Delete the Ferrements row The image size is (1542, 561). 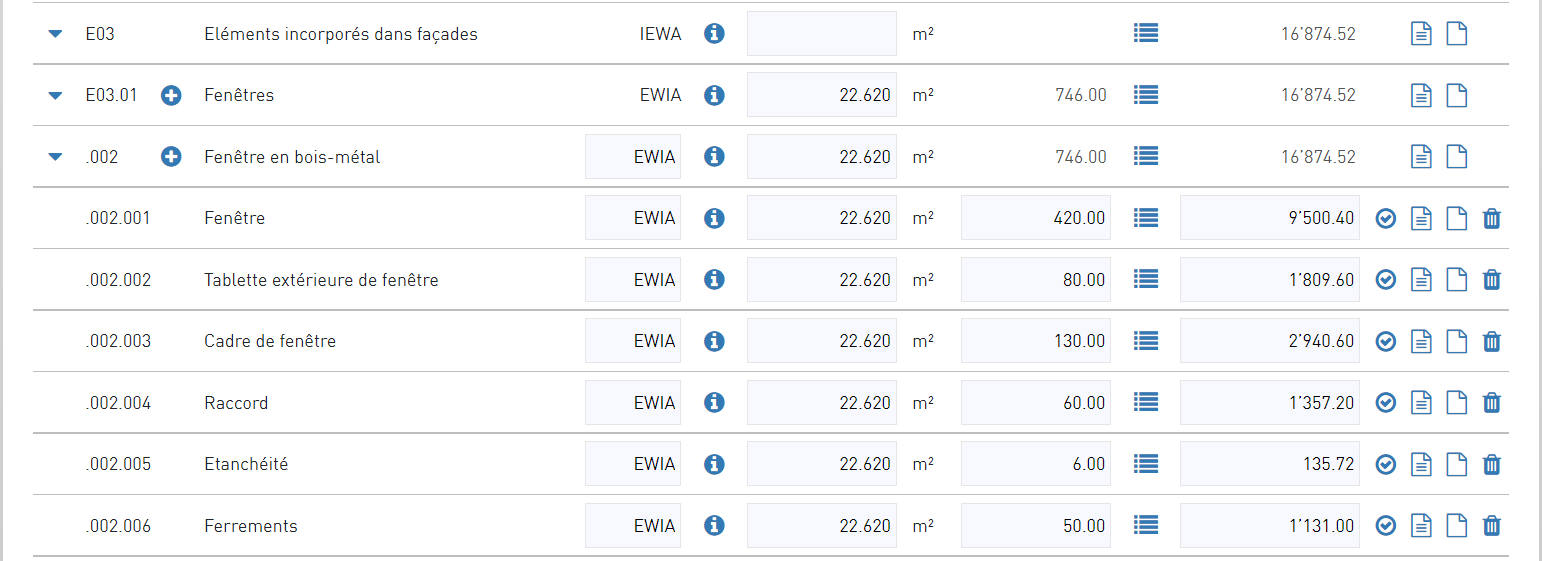pos(1491,526)
